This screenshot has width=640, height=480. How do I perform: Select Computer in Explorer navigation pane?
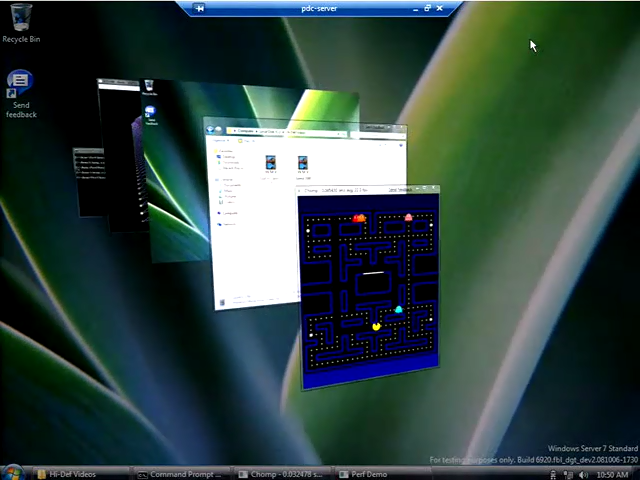point(227,213)
